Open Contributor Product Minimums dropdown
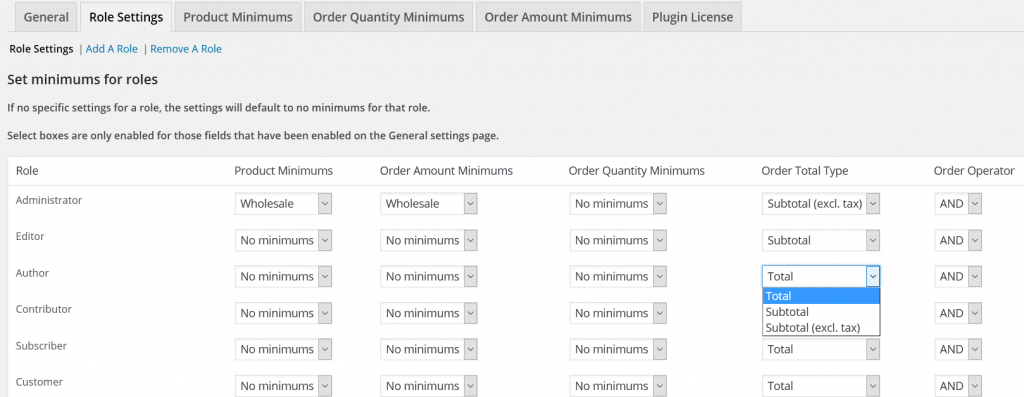The width and height of the screenshot is (1024, 397). coord(283,313)
